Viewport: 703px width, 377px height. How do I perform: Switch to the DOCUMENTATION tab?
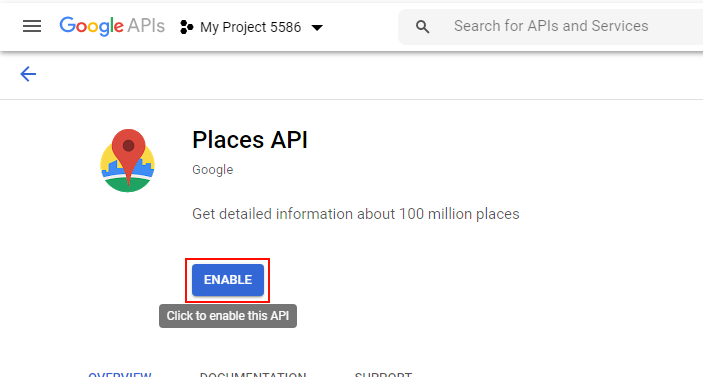click(x=253, y=374)
